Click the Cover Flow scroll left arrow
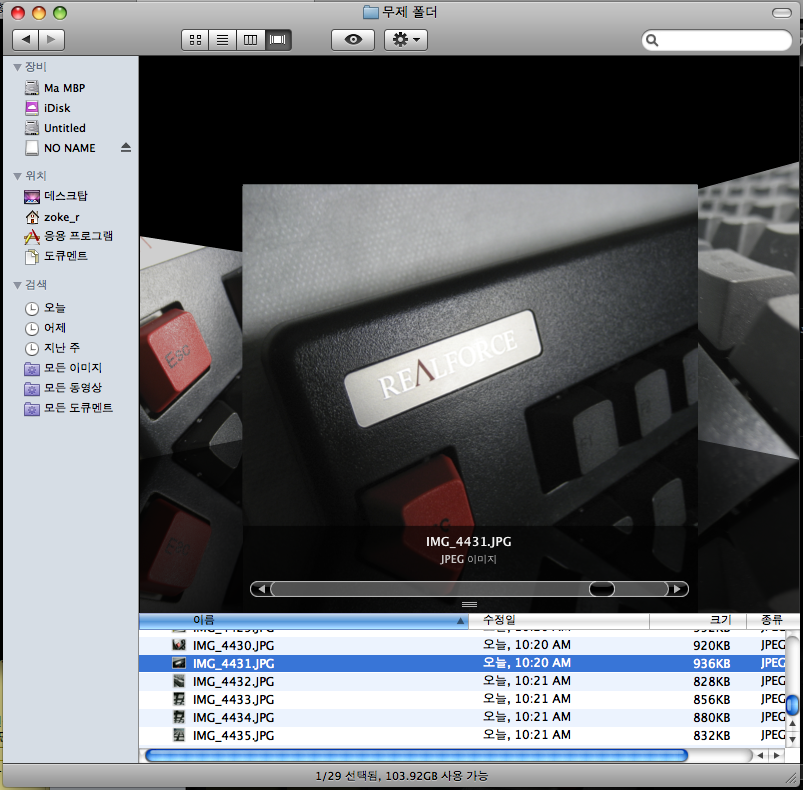Screen dimensions: 803x790 (261, 589)
